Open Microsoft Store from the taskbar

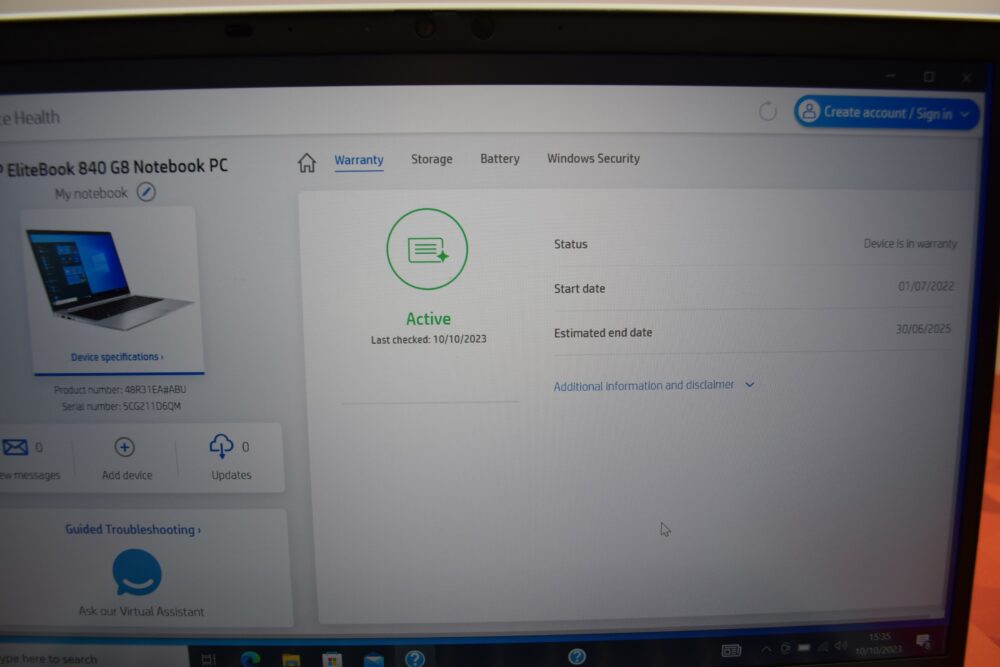click(x=332, y=659)
